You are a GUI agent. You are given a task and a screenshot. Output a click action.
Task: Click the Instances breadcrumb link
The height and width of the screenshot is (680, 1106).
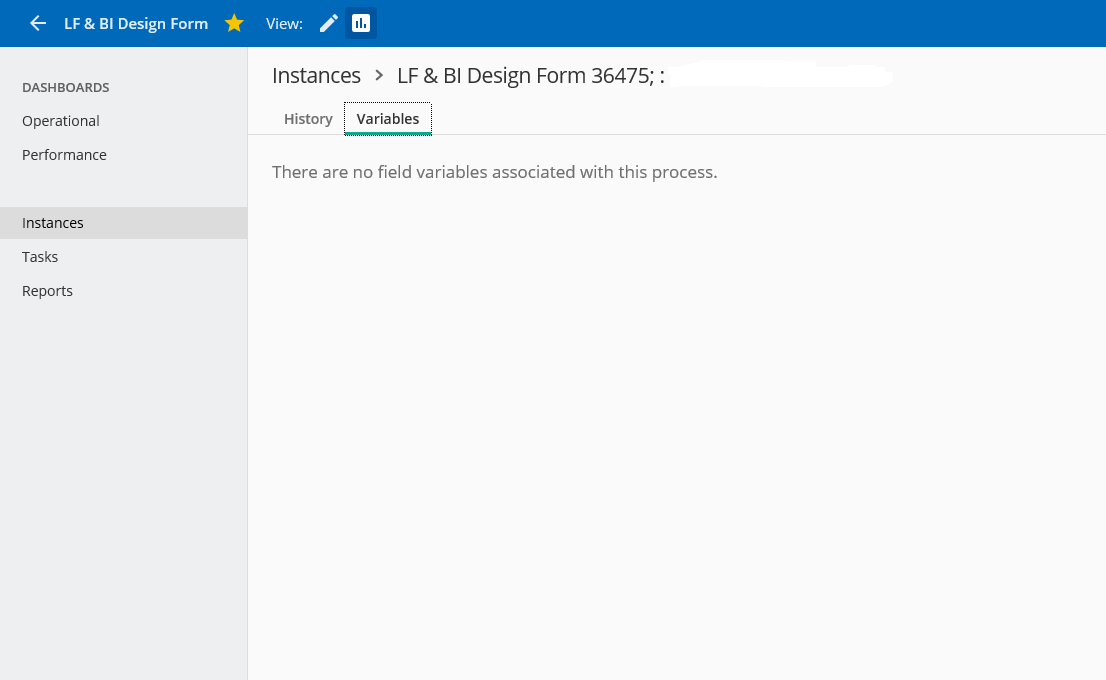coord(316,75)
